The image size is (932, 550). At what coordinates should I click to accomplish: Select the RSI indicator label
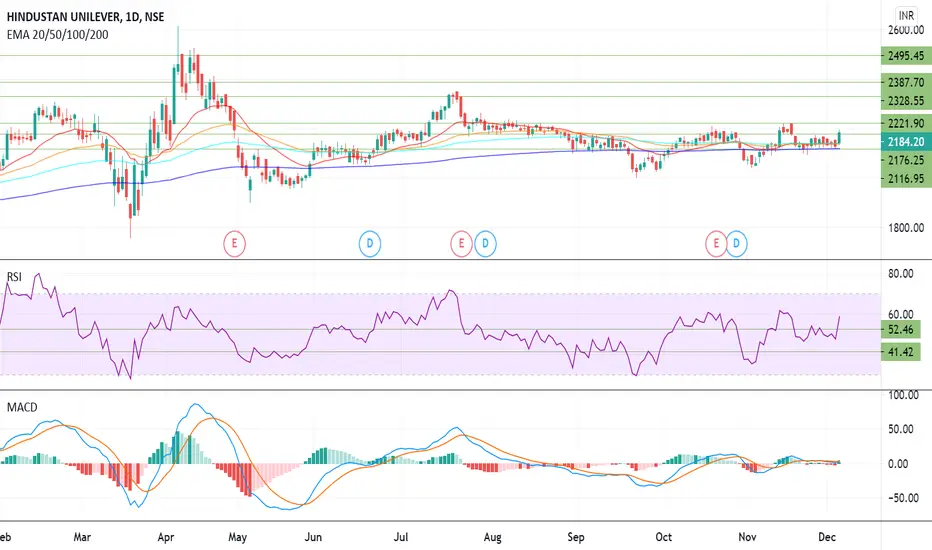(x=14, y=276)
